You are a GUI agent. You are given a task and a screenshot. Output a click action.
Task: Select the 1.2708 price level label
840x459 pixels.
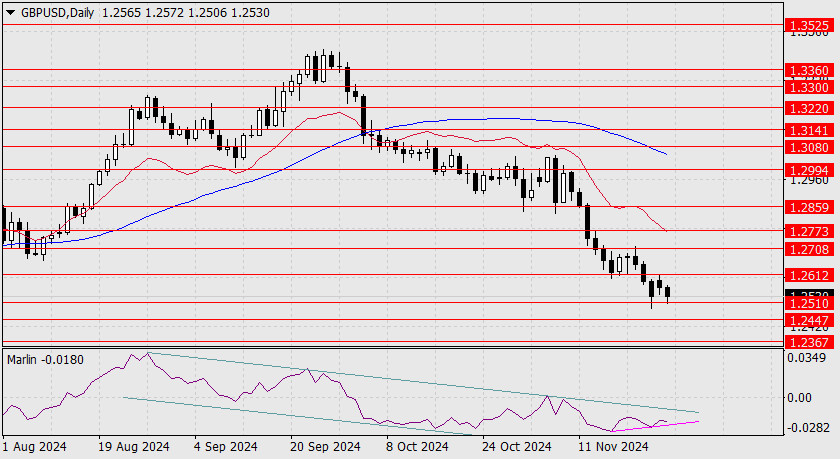809,250
